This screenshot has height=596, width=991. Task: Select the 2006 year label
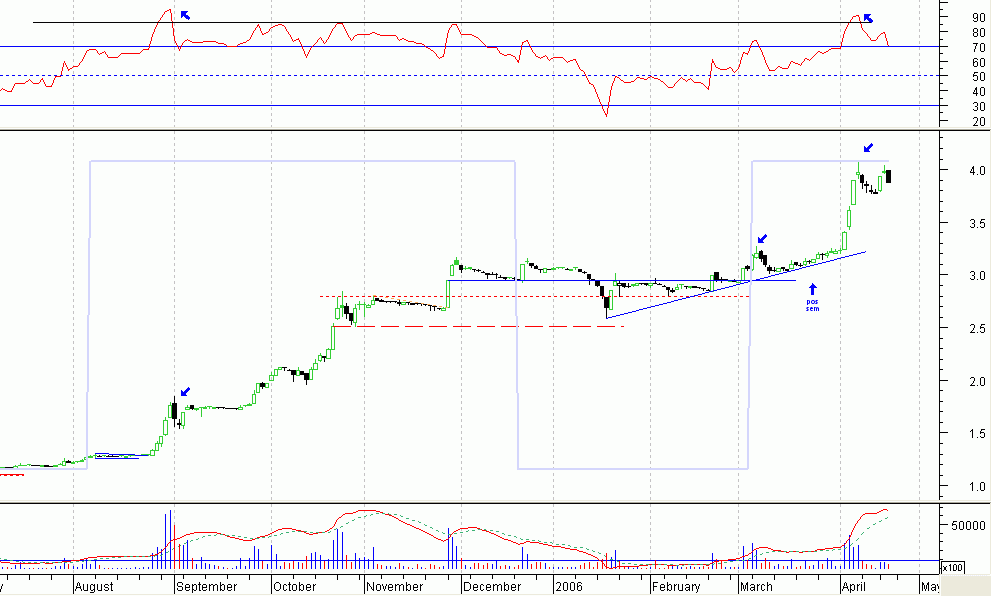pos(568,587)
